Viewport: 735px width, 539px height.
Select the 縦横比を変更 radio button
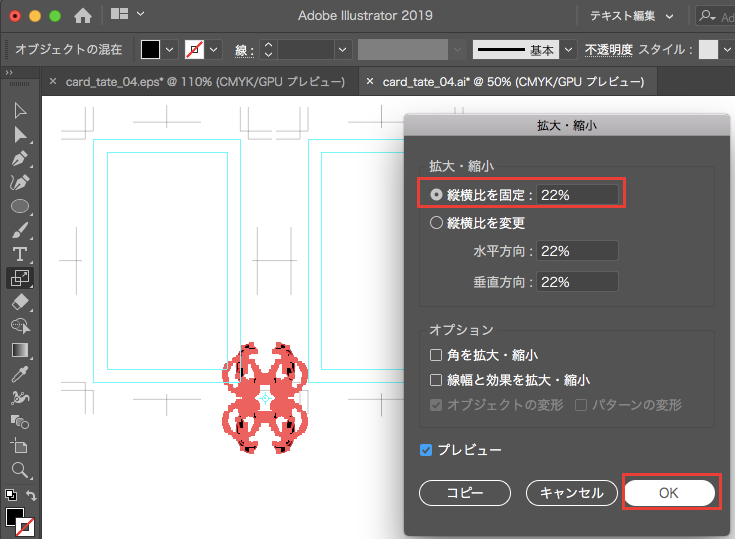[436, 223]
